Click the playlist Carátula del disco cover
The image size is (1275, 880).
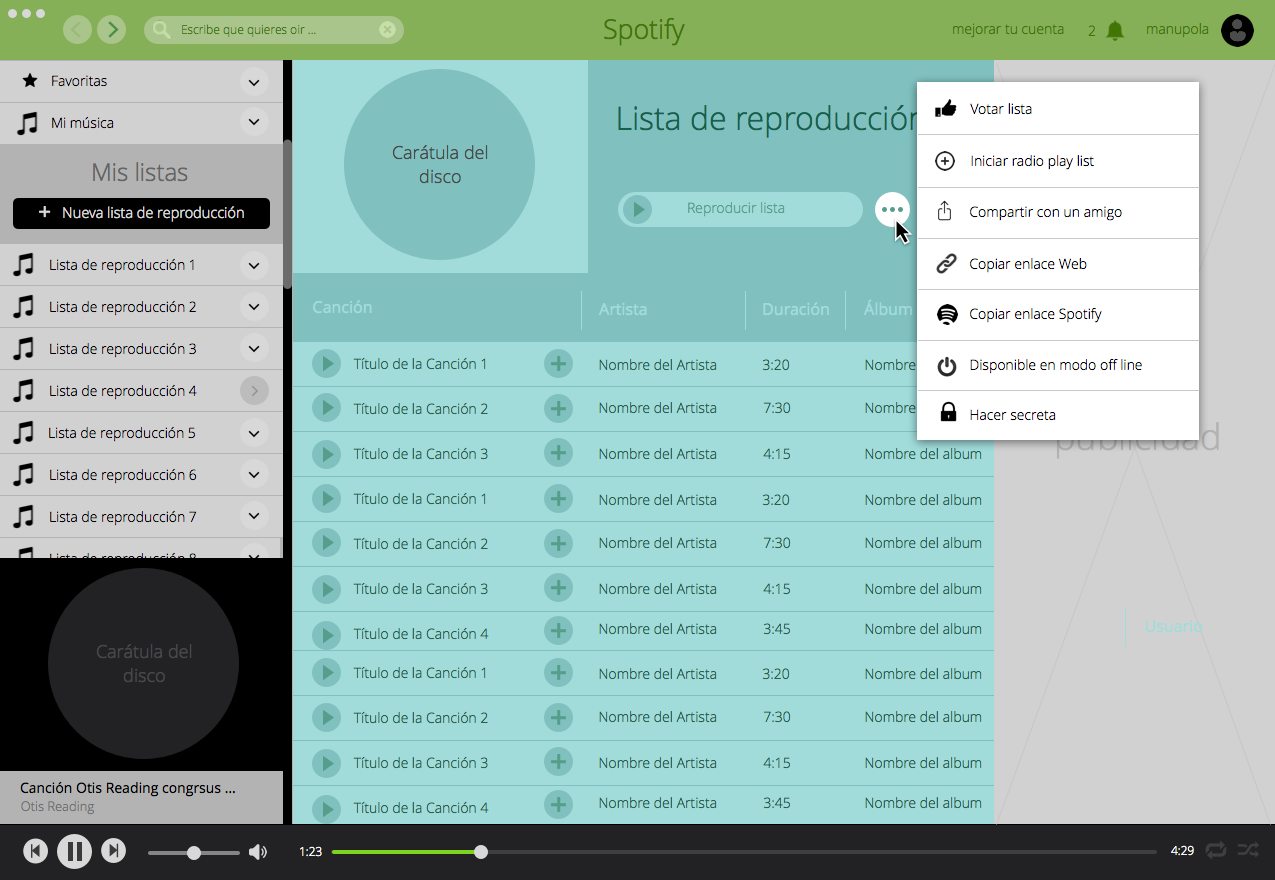tap(440, 165)
